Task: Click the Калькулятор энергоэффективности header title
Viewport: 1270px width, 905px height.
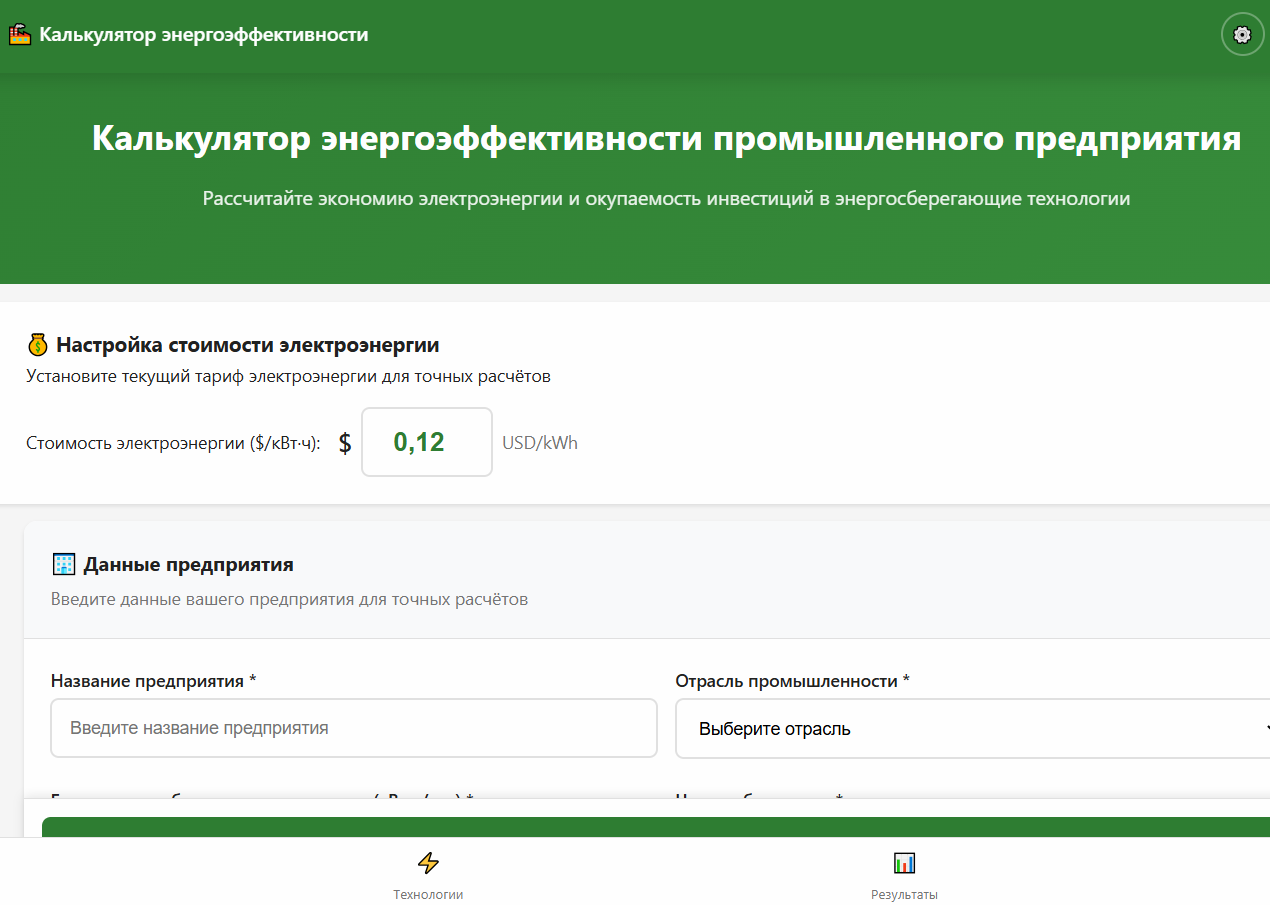Action: point(204,35)
